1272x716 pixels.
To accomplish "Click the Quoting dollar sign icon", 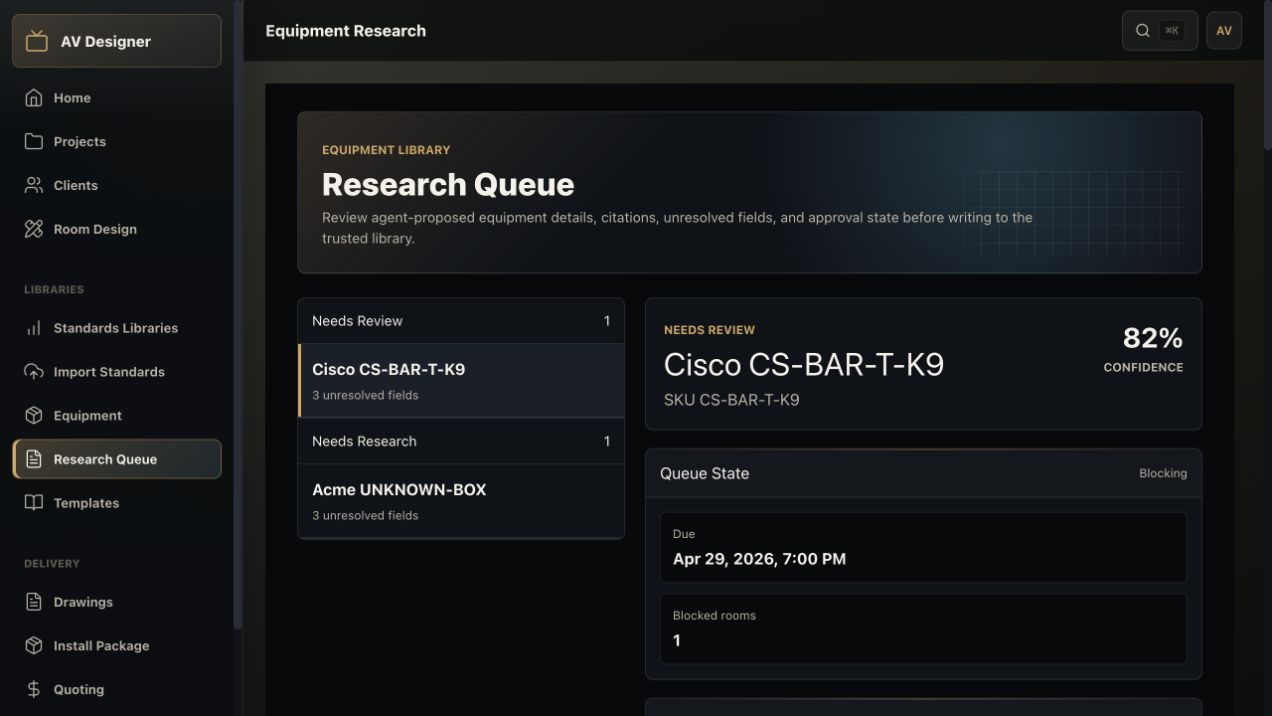I will pos(34,689).
